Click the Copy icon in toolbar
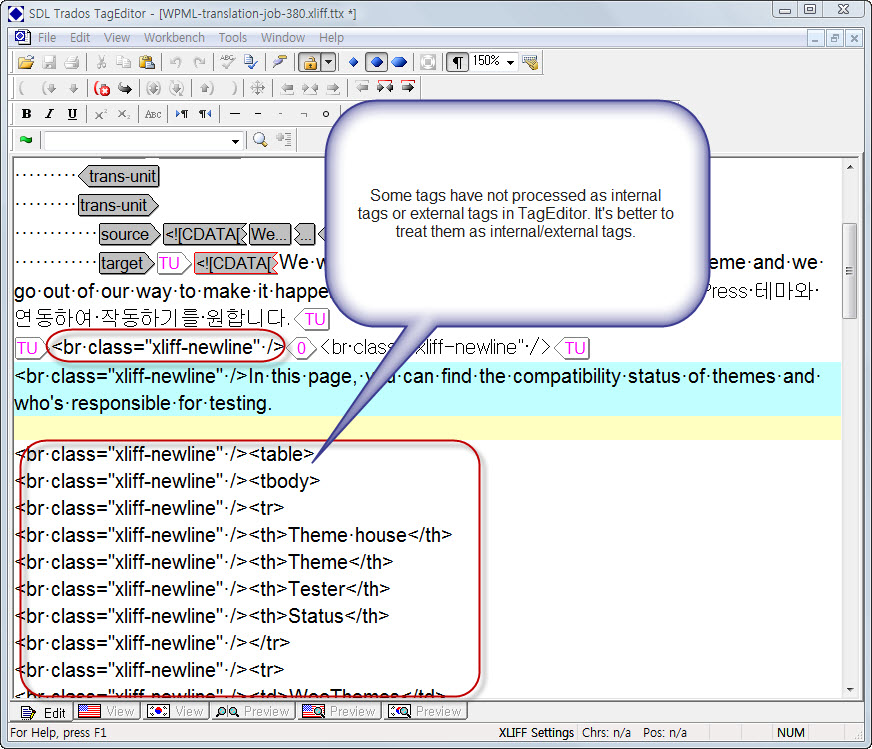This screenshot has height=749, width=872. click(123, 62)
